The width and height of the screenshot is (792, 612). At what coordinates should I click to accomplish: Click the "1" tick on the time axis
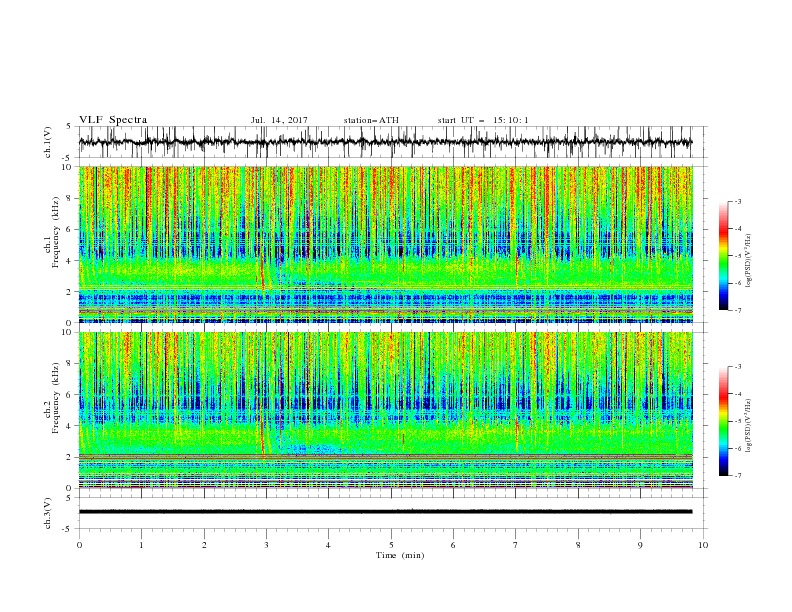tap(142, 545)
